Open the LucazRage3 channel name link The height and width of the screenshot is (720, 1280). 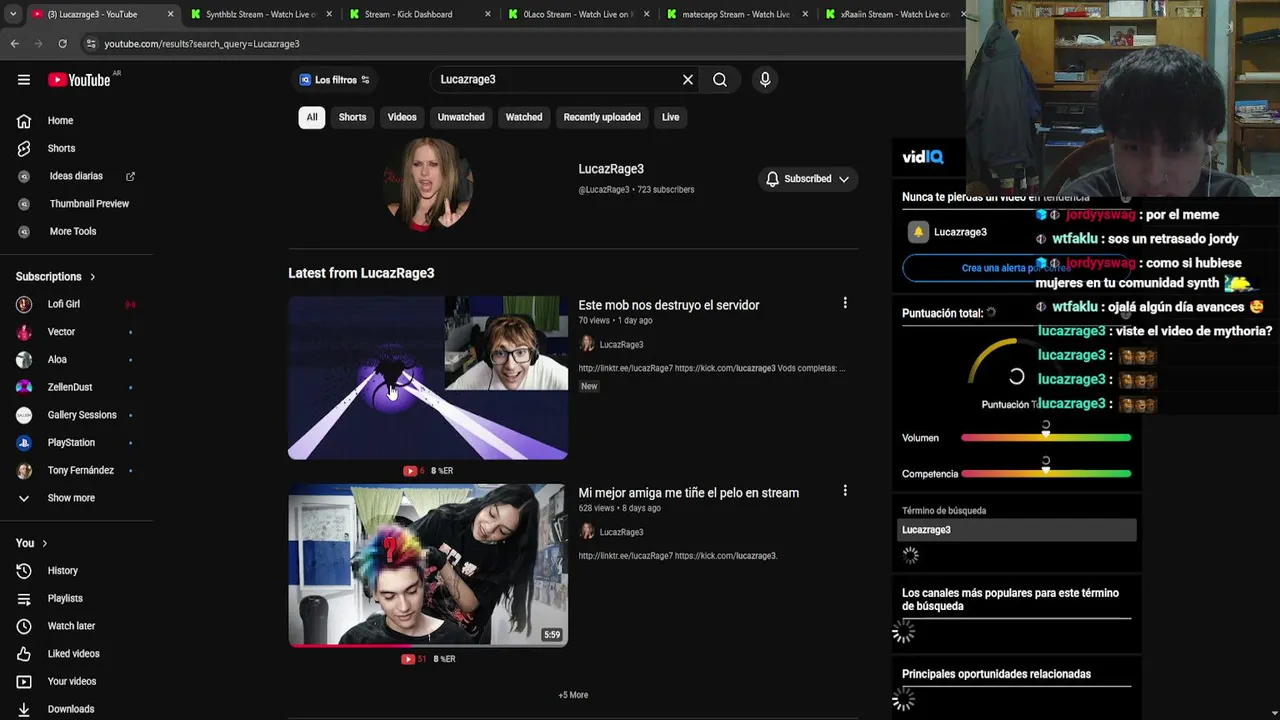[611, 169]
